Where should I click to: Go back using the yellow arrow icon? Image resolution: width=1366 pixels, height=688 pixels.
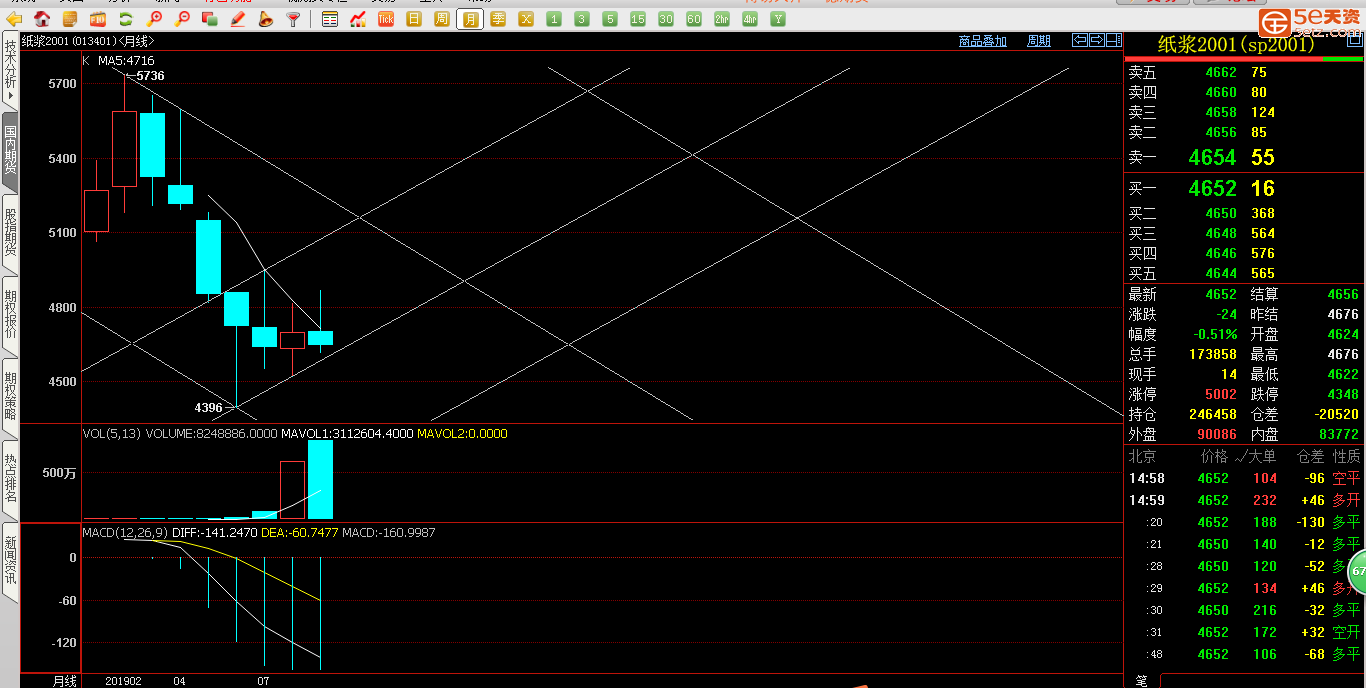14,19
